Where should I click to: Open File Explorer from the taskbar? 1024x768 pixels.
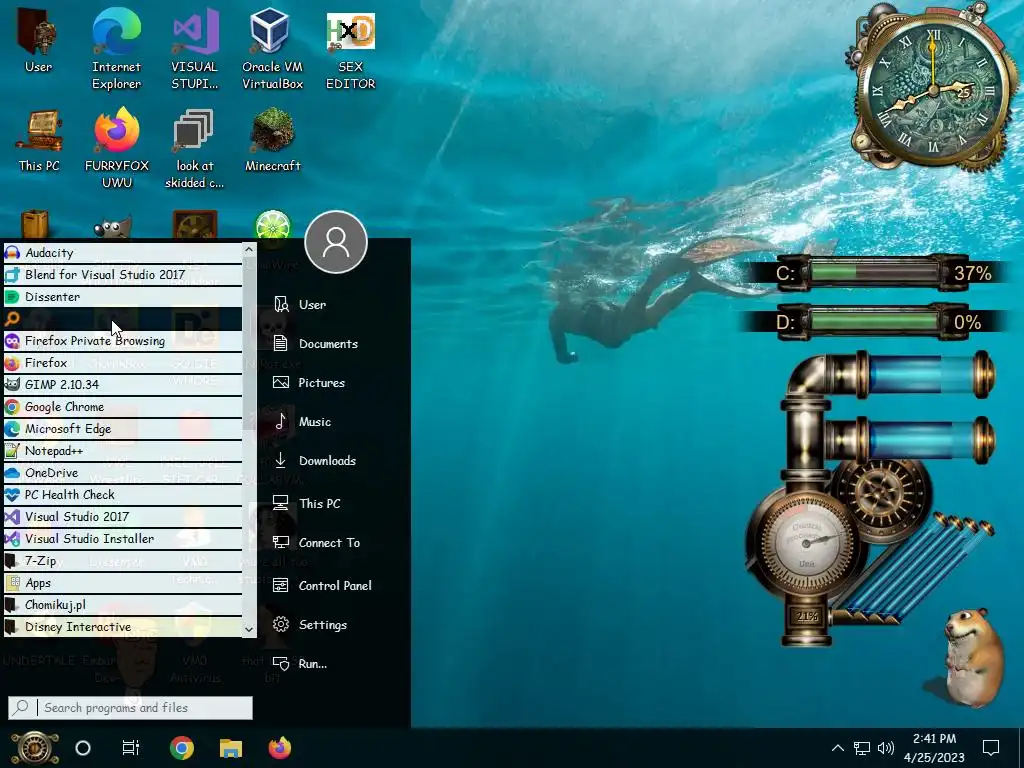coord(231,748)
